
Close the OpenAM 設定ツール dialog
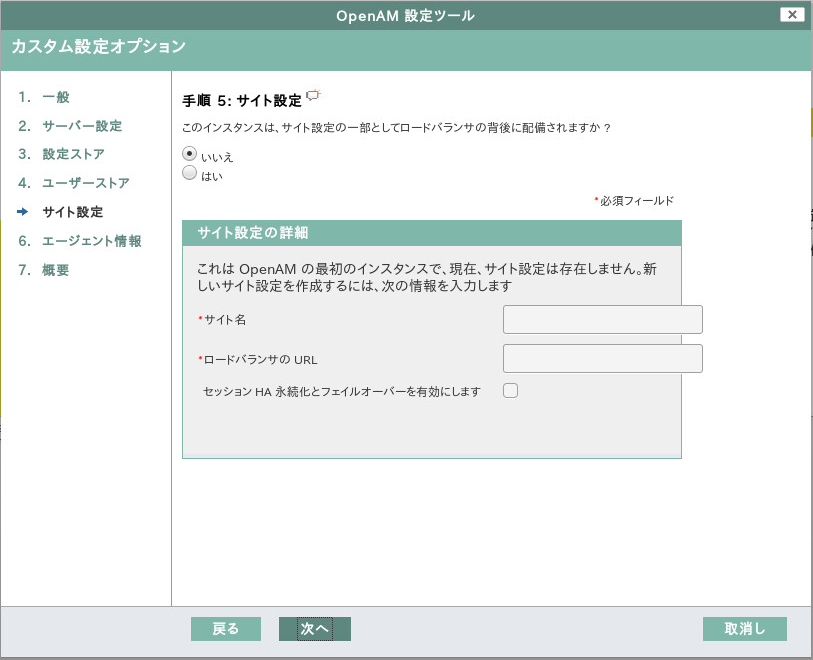pos(793,14)
